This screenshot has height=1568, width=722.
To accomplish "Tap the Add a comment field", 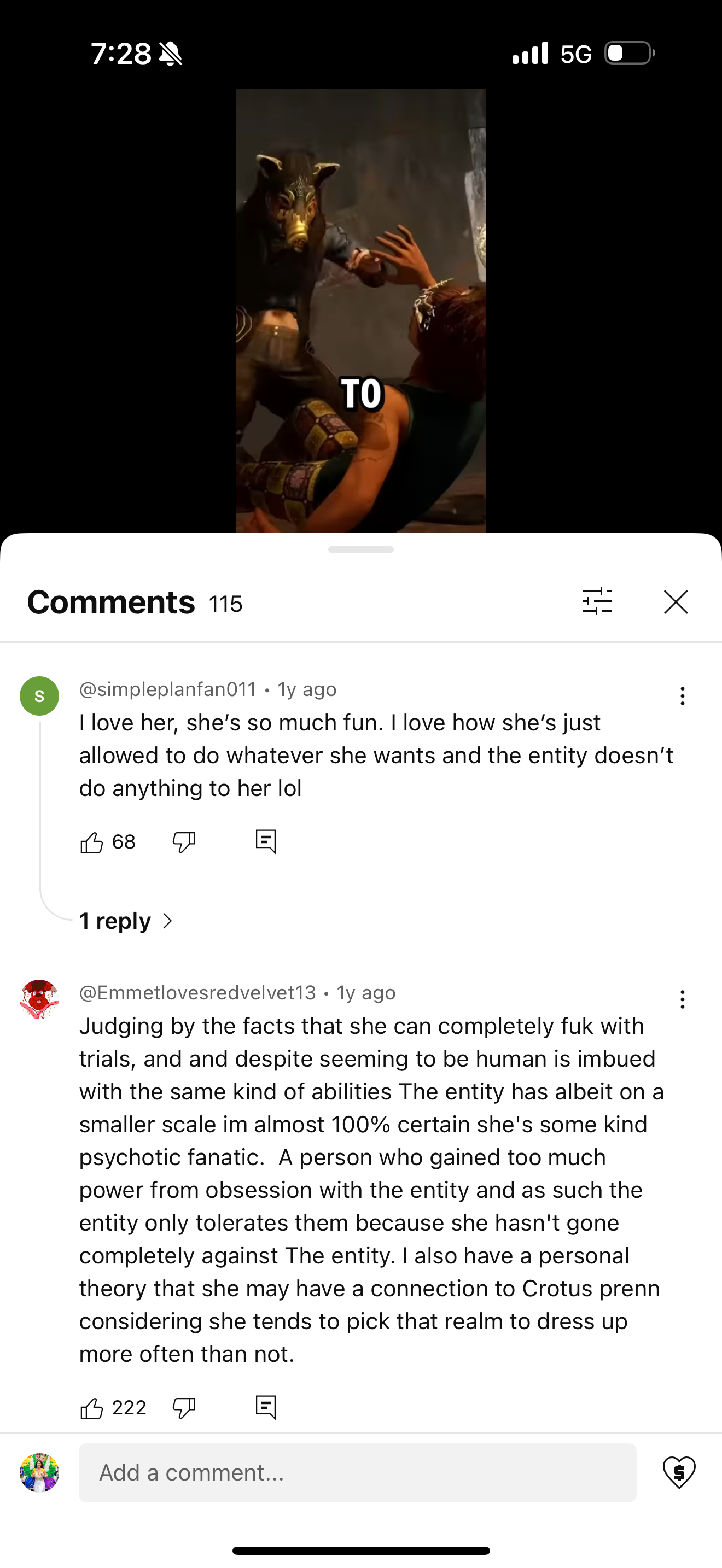I will 357,1472.
